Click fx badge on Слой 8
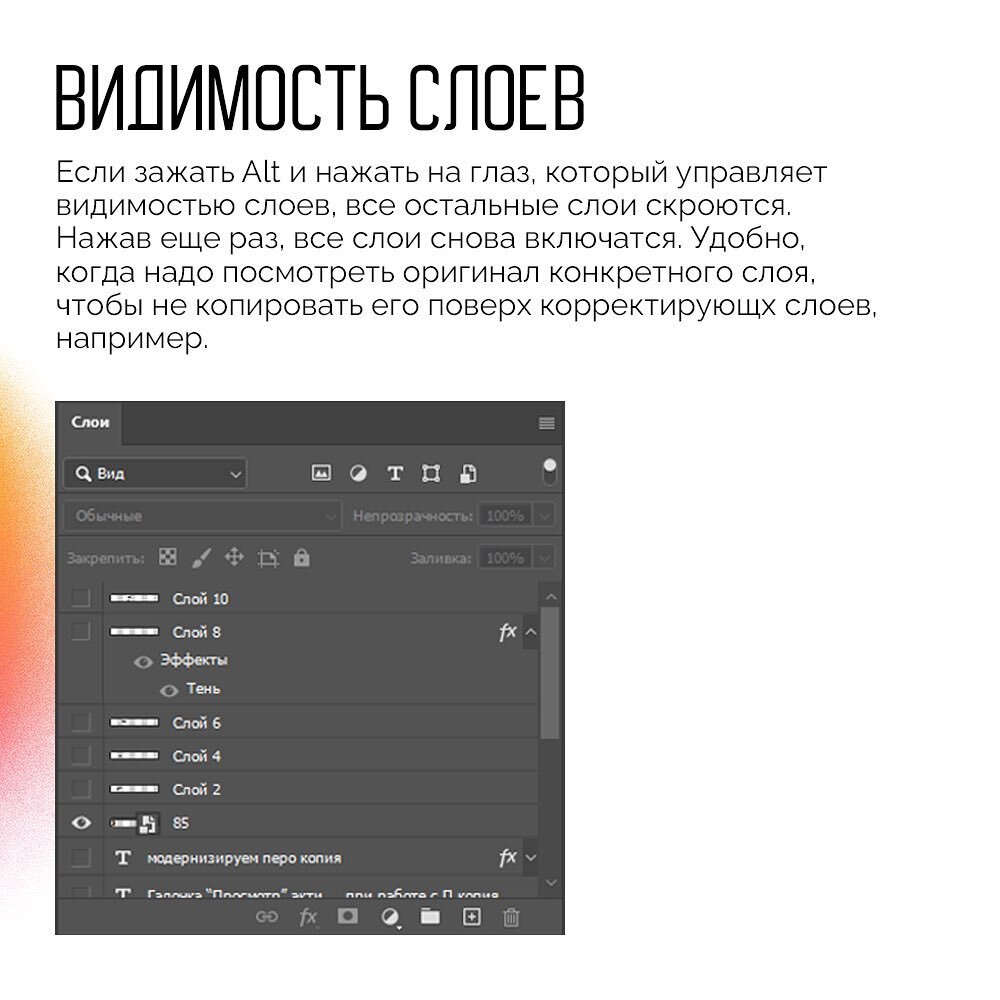This screenshot has height=1000, width=1000. tap(507, 632)
